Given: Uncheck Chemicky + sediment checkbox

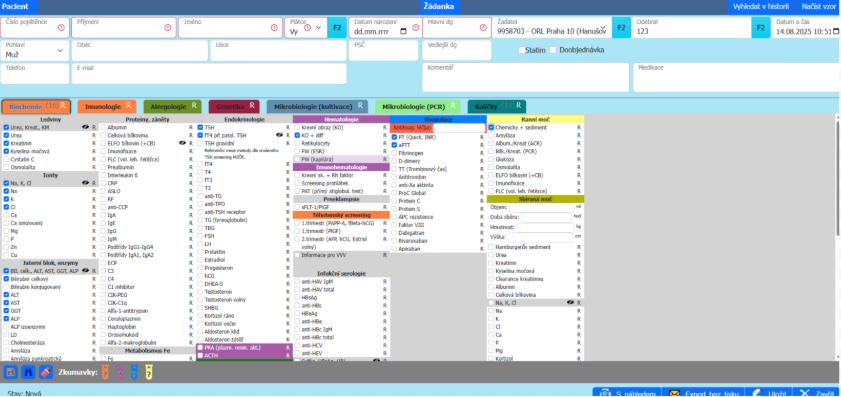Looking at the screenshot, I should 491,128.
